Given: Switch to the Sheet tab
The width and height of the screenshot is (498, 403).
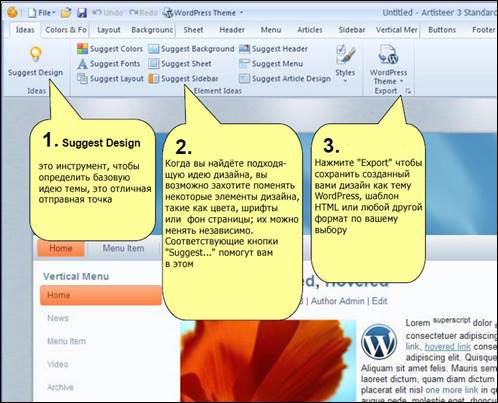Looking at the screenshot, I should point(193,30).
